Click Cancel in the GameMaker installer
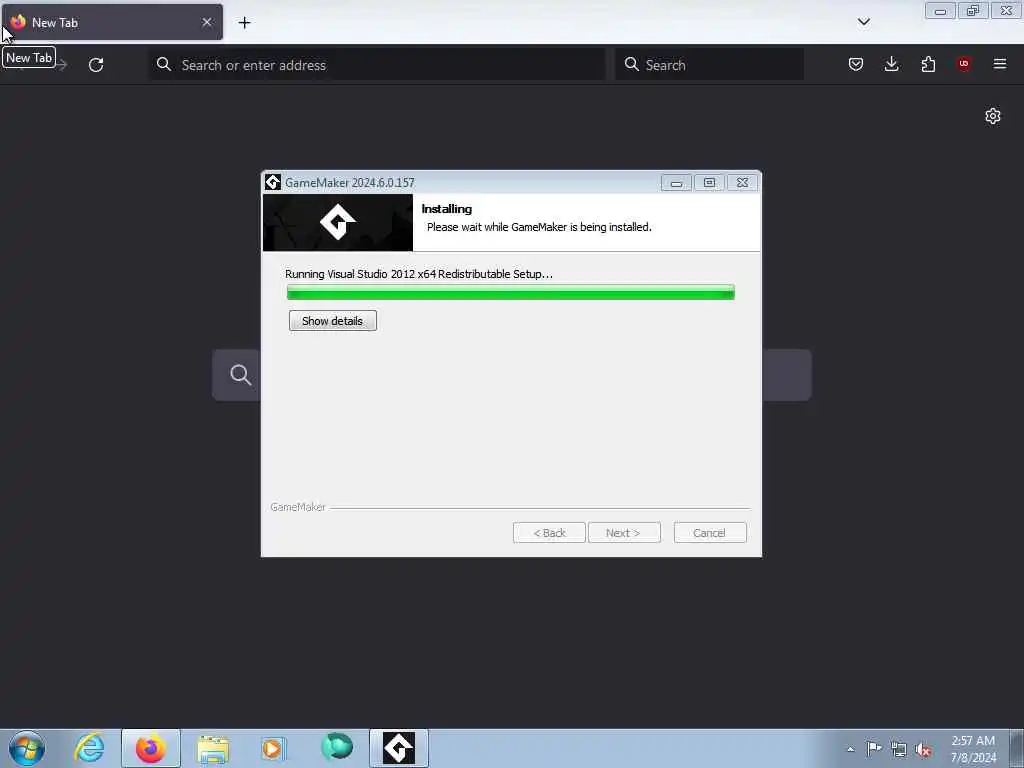Viewport: 1024px width, 768px height. click(x=709, y=532)
